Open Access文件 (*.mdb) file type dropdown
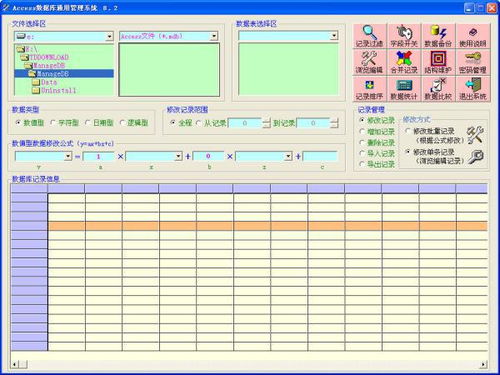 tap(214, 36)
